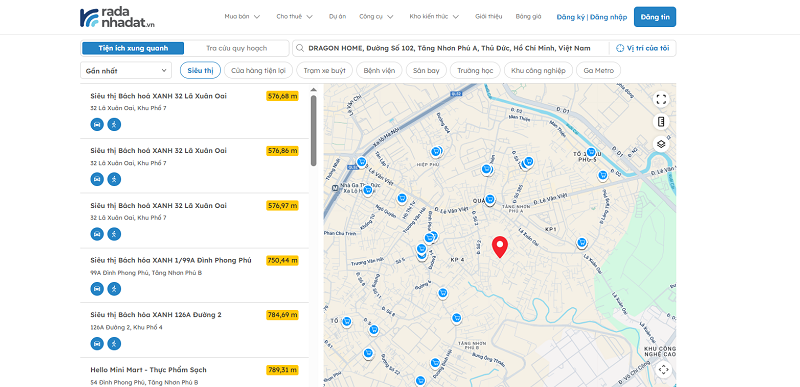Click the results list scrollbar thumb
The height and width of the screenshot is (387, 800).
(x=313, y=131)
